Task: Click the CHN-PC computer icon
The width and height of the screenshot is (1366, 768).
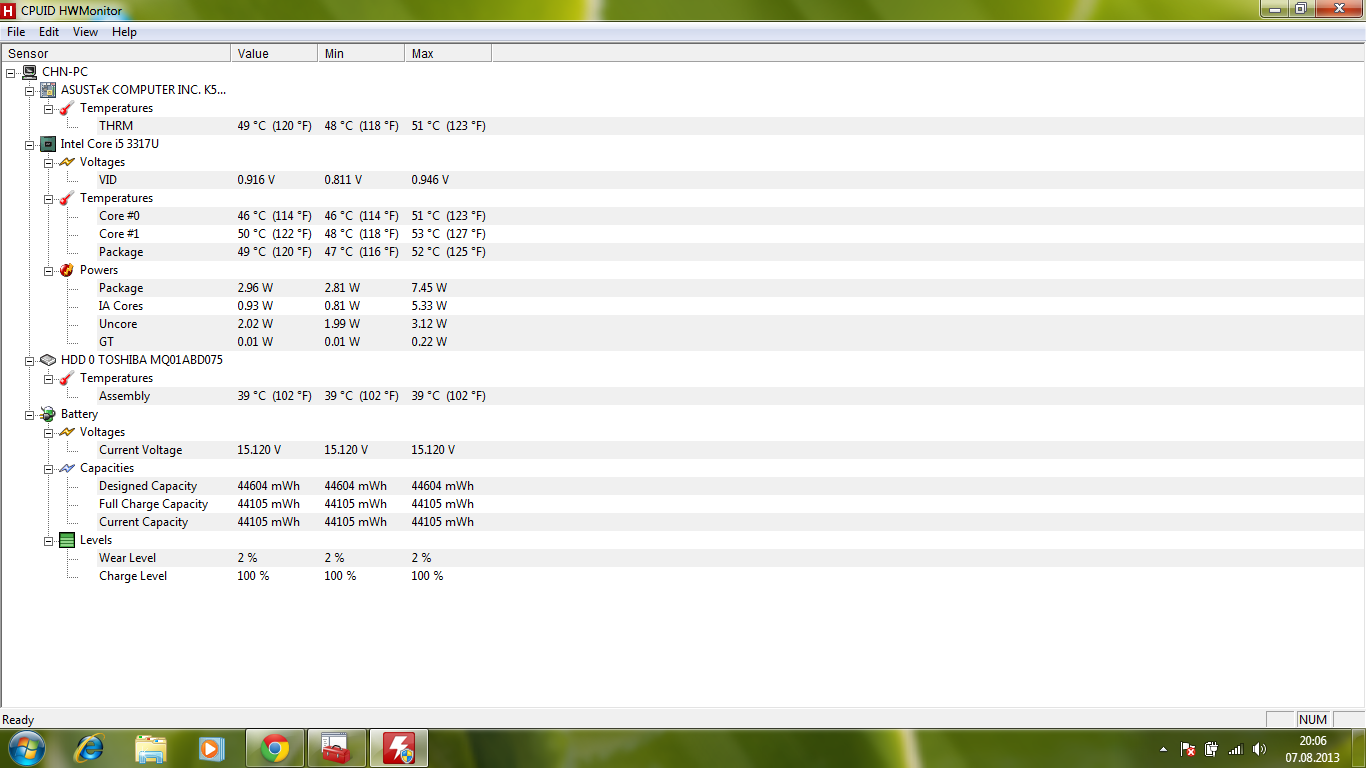Action: [30, 72]
